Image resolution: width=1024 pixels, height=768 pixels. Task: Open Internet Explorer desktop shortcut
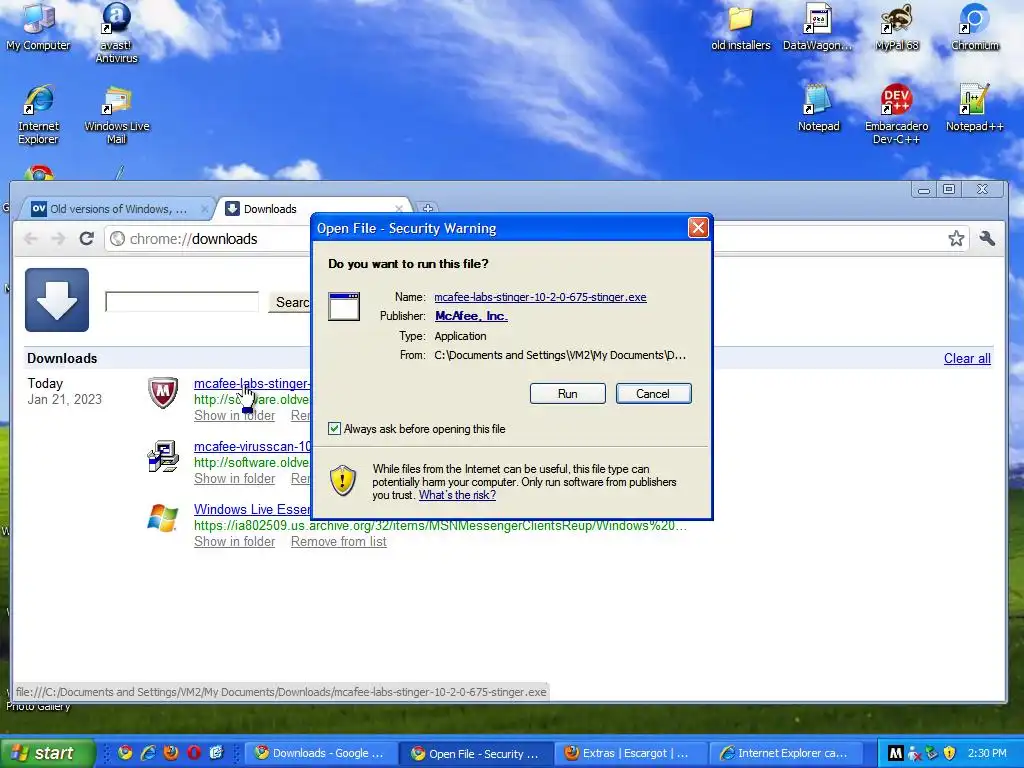(38, 114)
